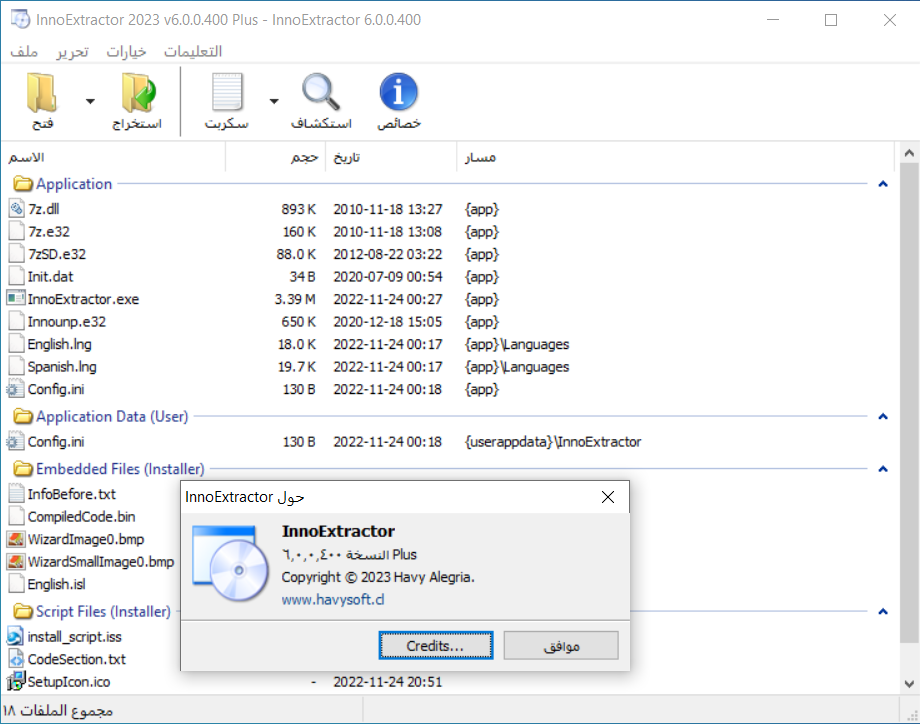Select the English.isl file icon
The image size is (920, 724).
tap(16, 584)
